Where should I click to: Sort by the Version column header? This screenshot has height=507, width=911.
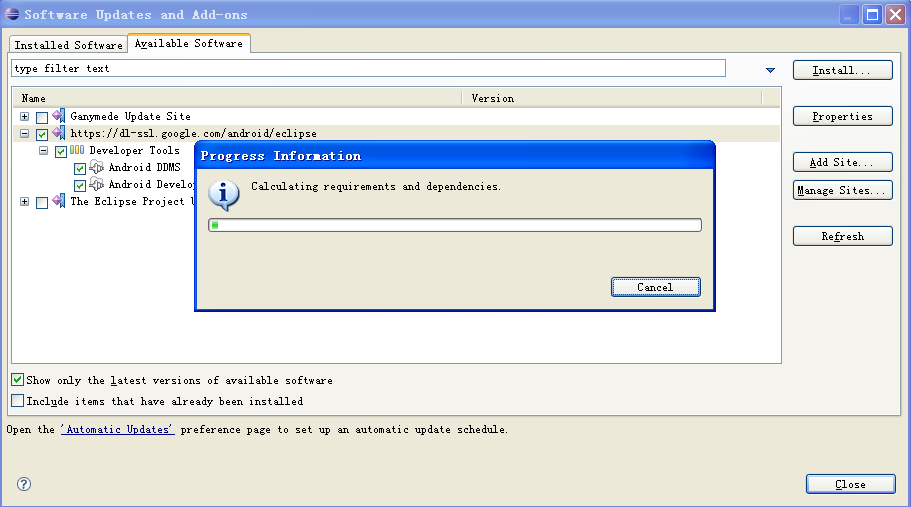[x=612, y=98]
